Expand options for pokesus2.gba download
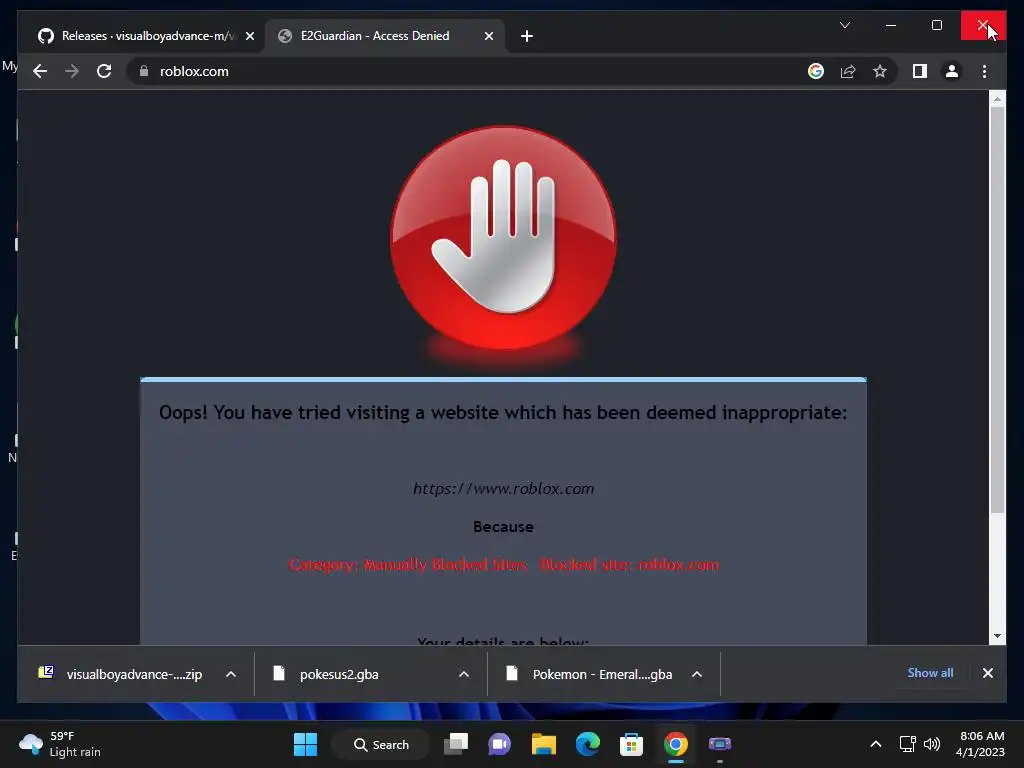Image resolution: width=1024 pixels, height=768 pixels. (464, 674)
